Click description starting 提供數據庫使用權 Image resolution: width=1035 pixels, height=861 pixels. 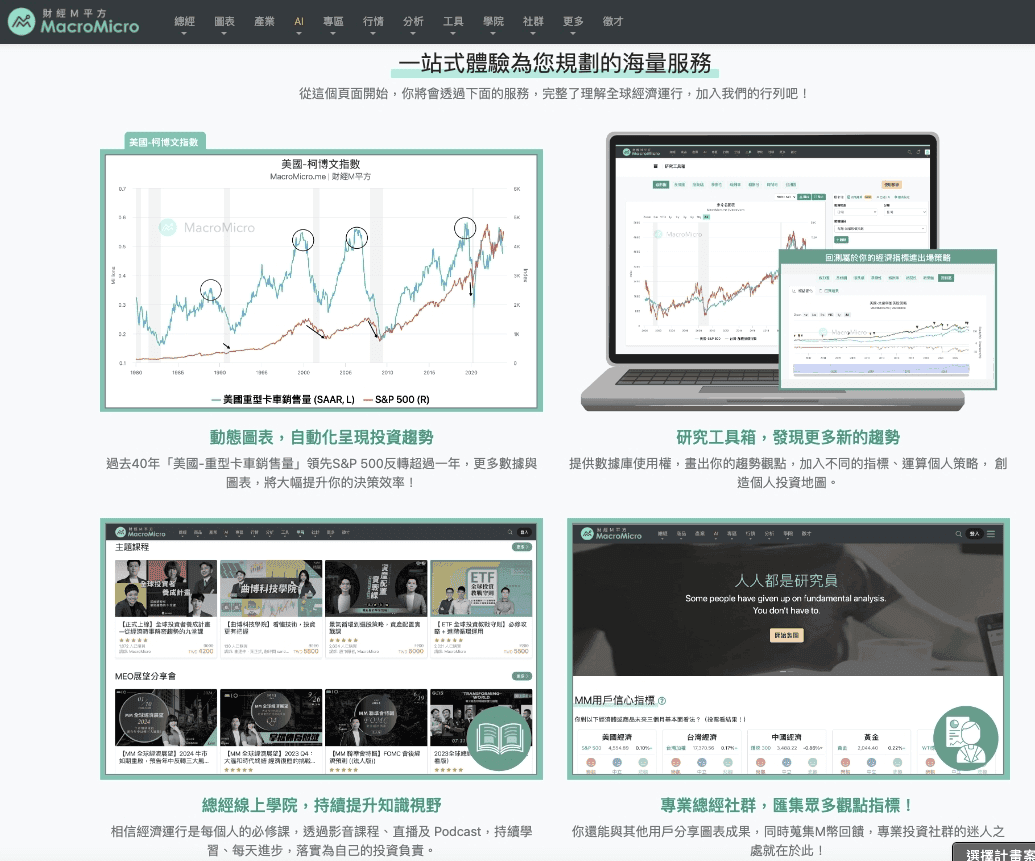pyautogui.click(x=788, y=473)
